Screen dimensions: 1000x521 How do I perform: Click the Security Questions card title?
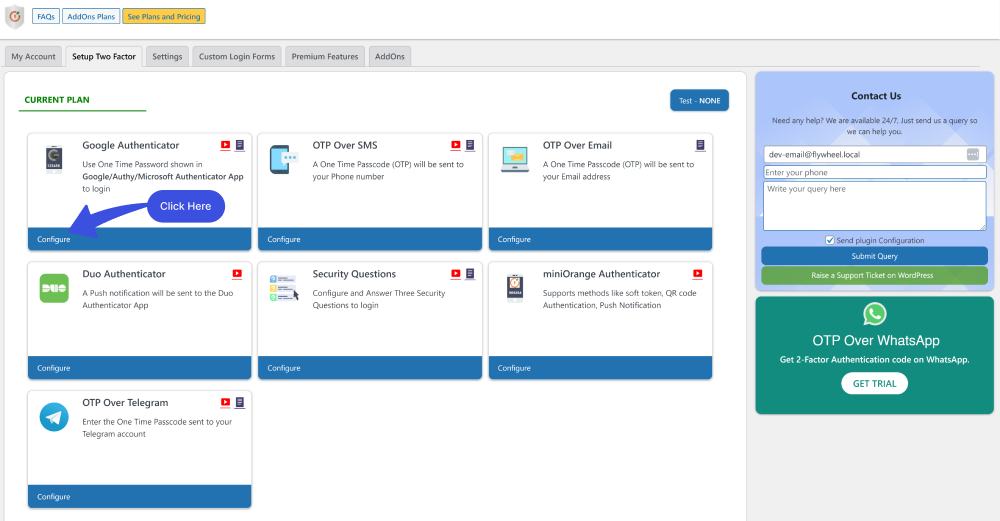354,274
